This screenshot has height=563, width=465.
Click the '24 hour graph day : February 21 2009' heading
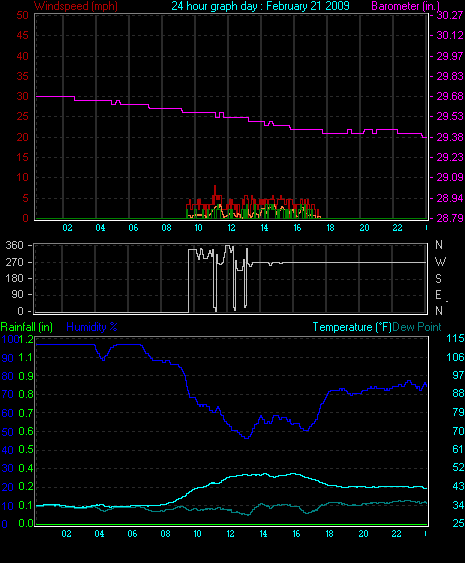point(260,6)
